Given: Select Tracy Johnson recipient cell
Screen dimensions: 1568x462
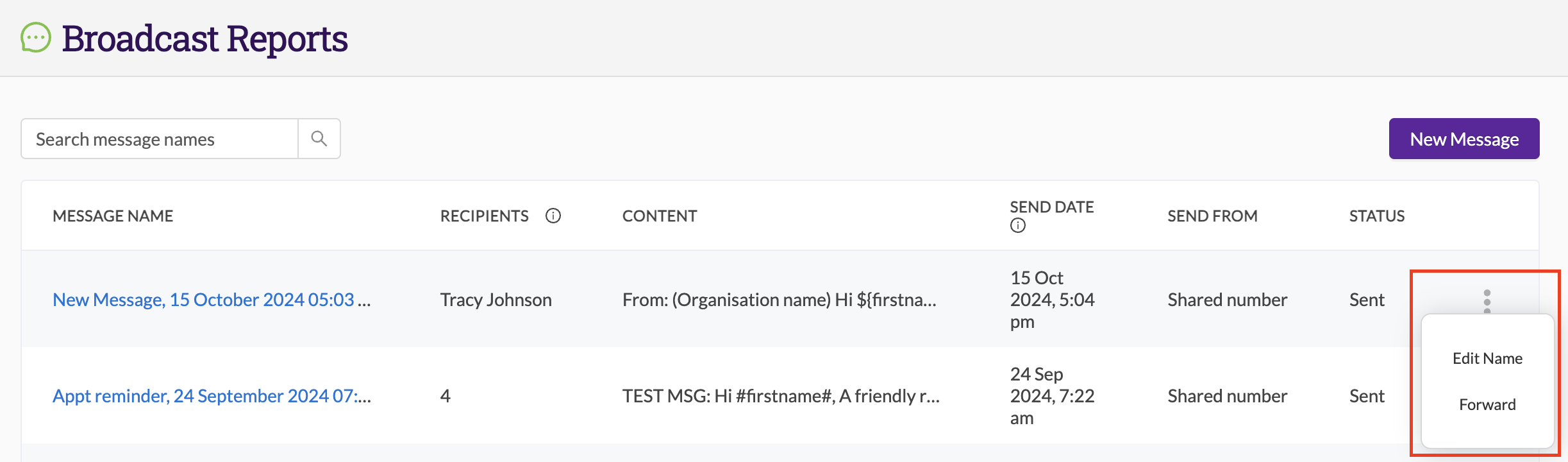Looking at the screenshot, I should click(x=496, y=300).
